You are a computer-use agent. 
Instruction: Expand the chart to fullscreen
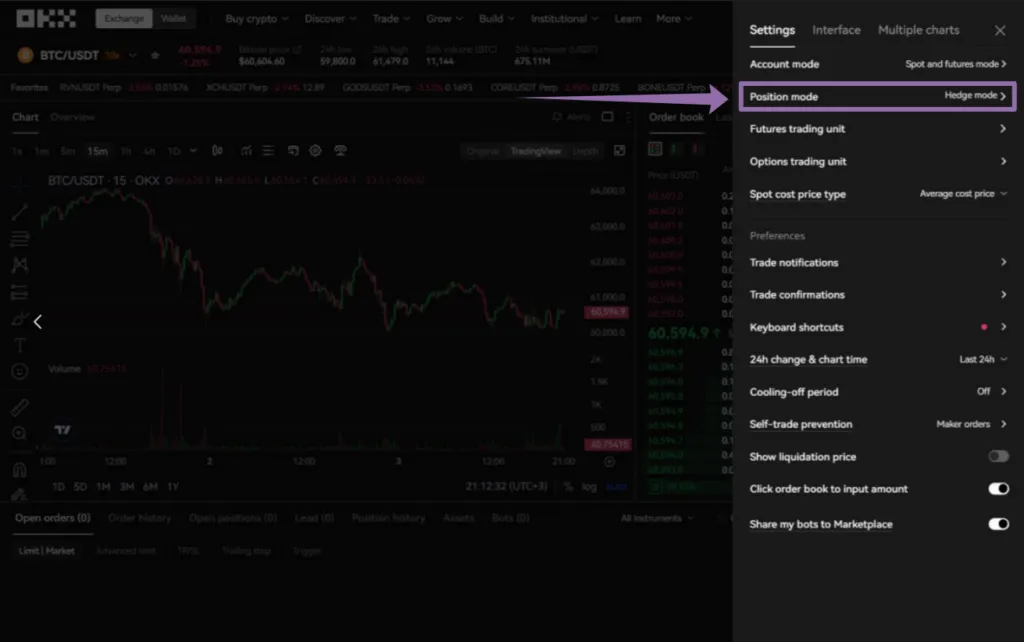click(620, 150)
